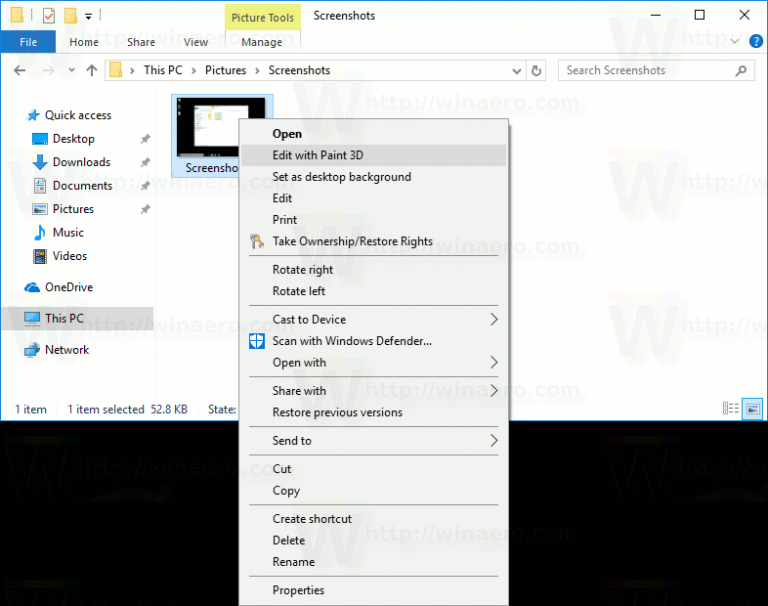Click the This PC monitor icon
Image resolution: width=768 pixels, height=606 pixels.
click(32, 318)
